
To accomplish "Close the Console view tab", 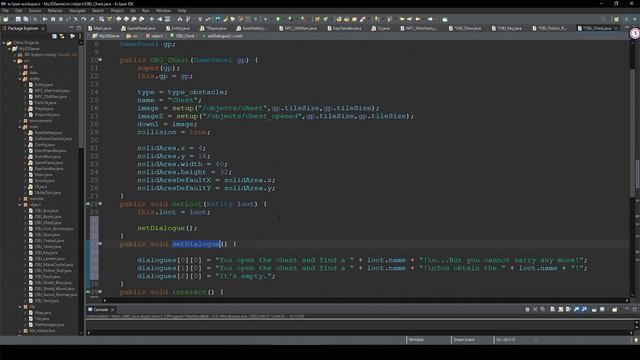I will pyautogui.click(x=113, y=309).
